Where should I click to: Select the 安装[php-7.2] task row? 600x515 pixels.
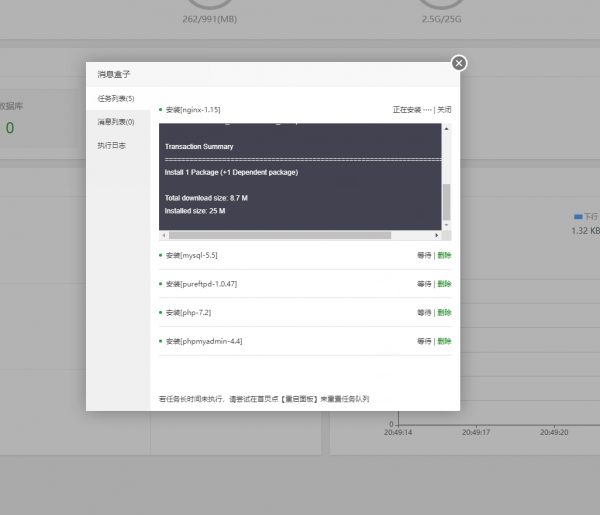point(305,313)
